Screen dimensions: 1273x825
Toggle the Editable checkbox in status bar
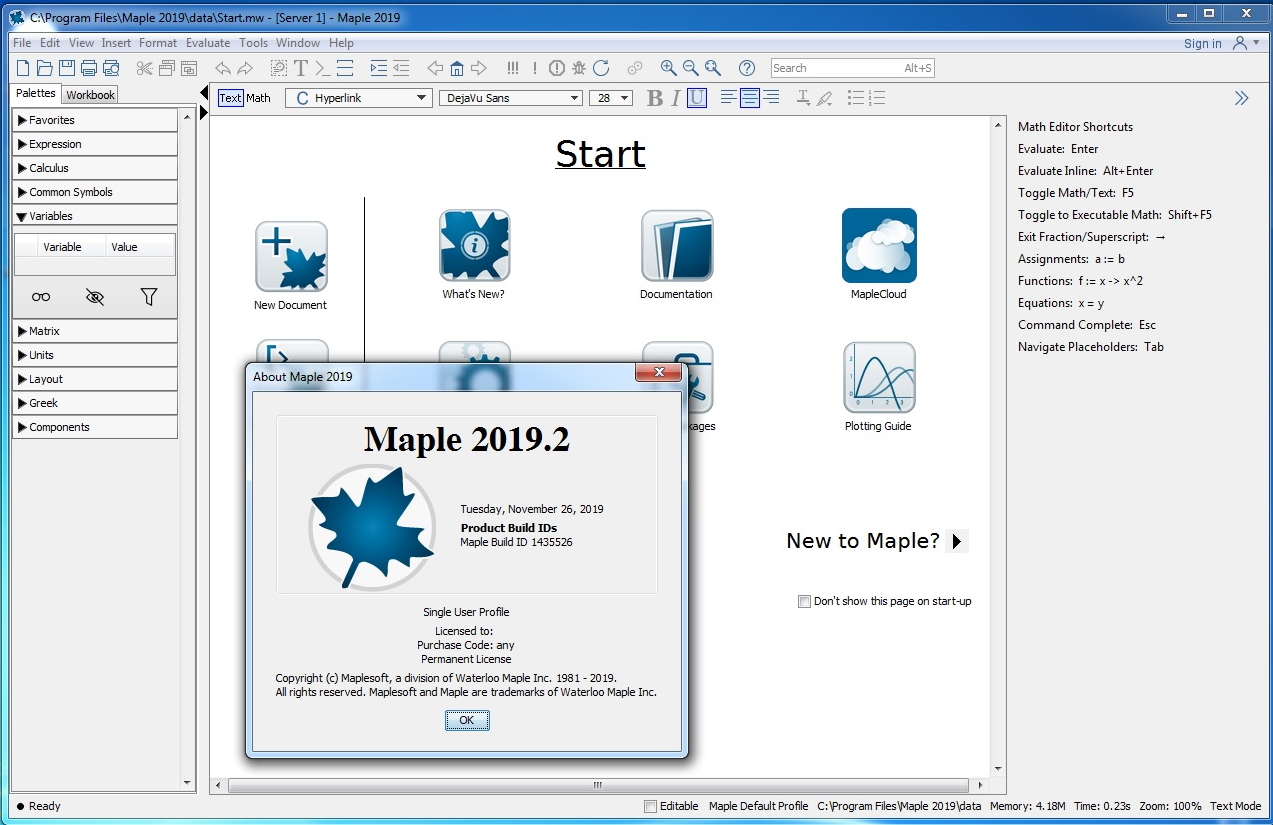point(651,806)
